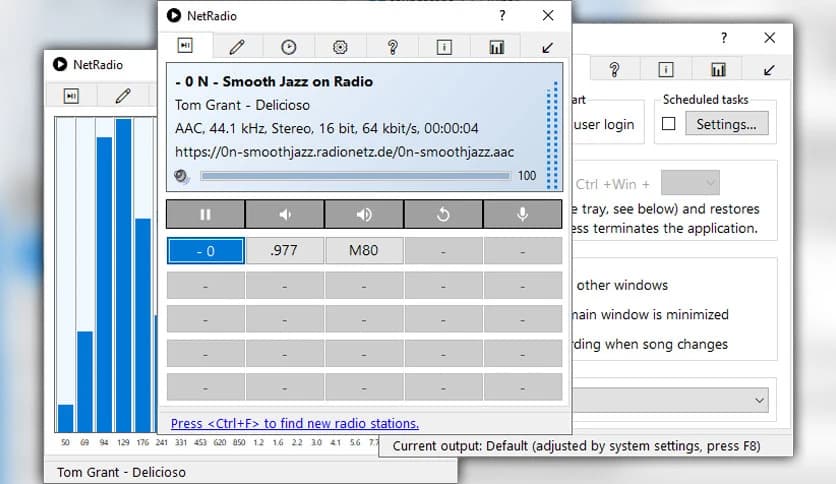Click the 'Current output: Default' status bar
The height and width of the screenshot is (484, 836).
click(x=576, y=446)
